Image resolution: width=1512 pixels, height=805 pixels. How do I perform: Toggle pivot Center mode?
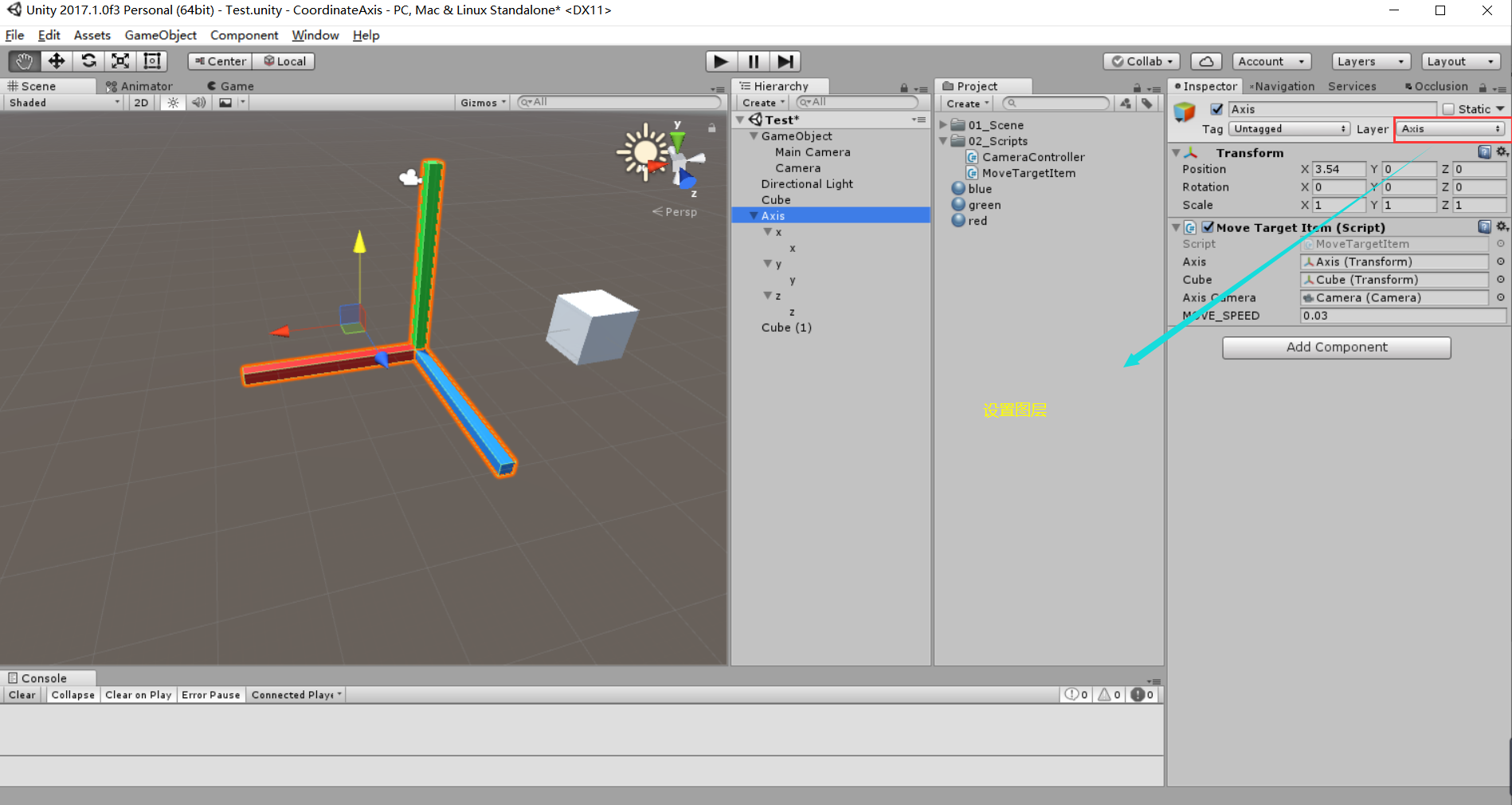point(220,61)
